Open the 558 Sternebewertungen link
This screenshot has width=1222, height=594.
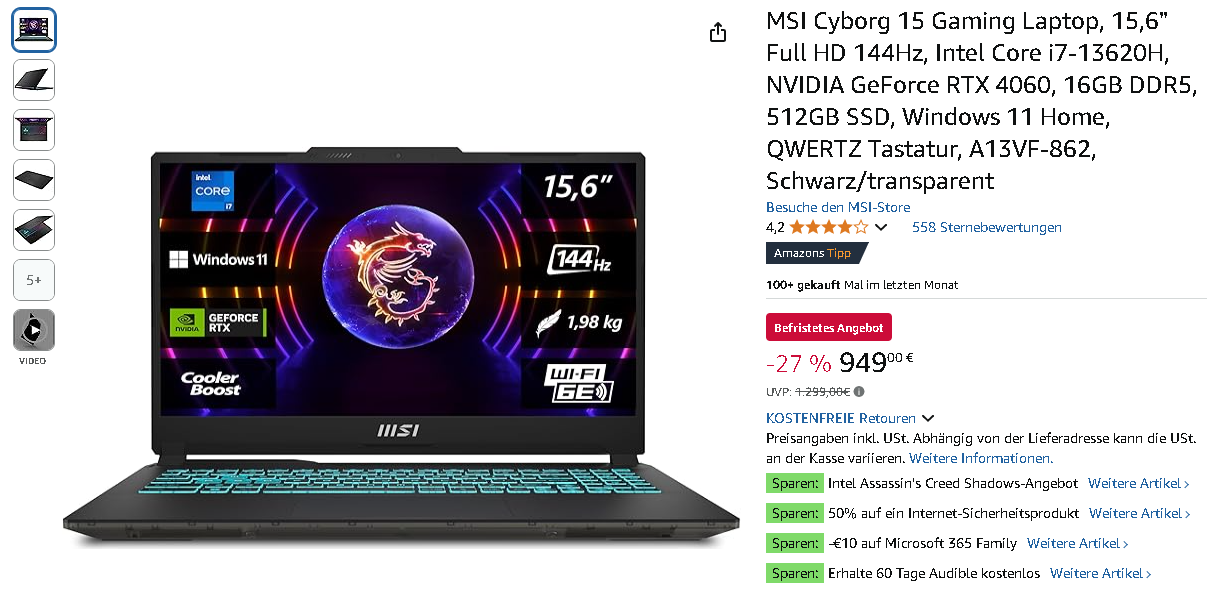click(987, 227)
